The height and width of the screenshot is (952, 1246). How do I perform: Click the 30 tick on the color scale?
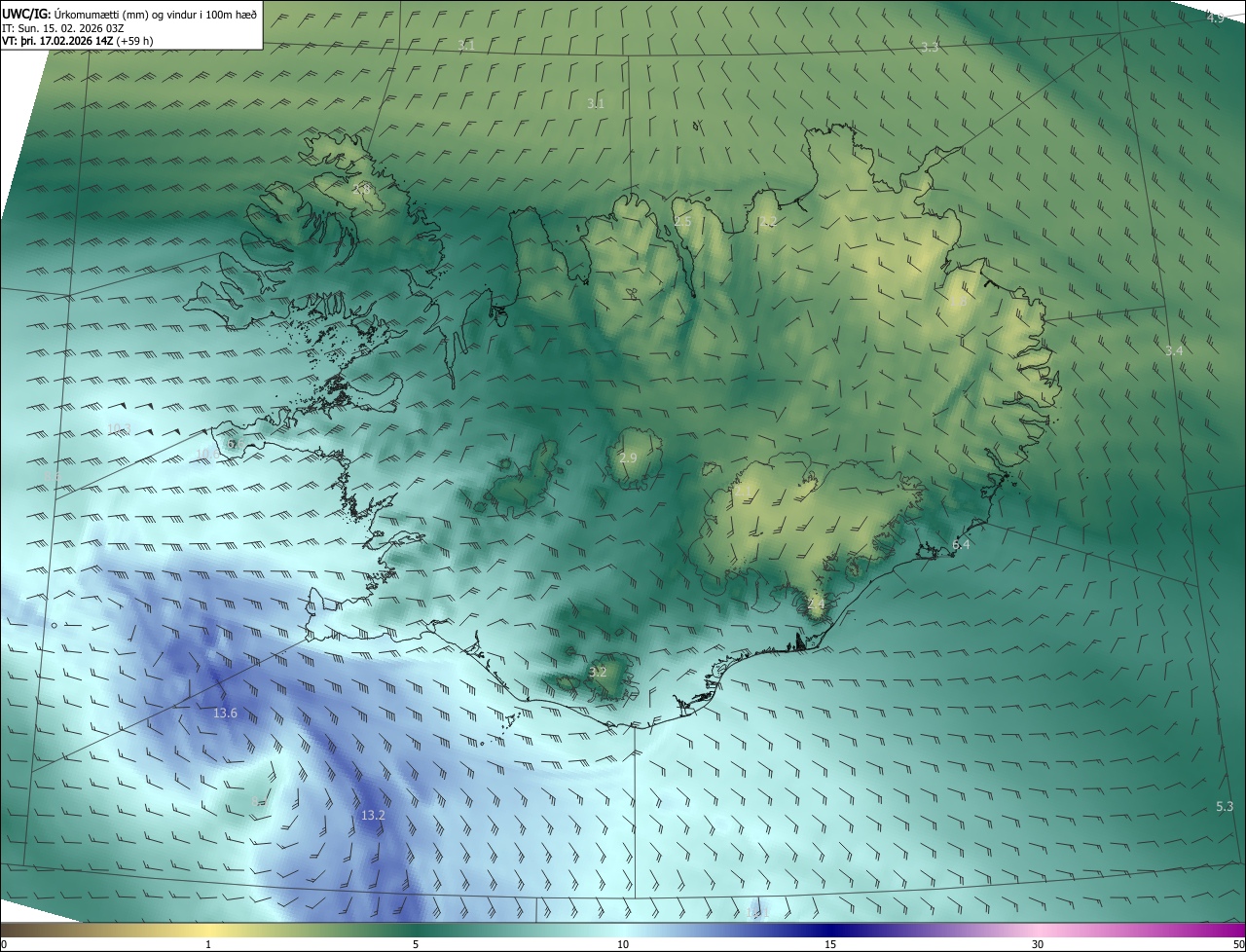point(1038,944)
